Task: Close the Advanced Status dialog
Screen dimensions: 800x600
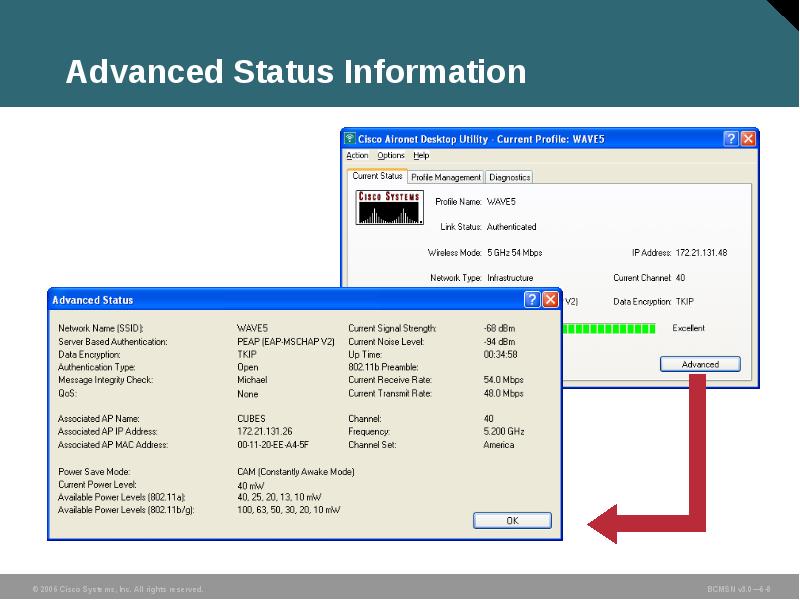Action: pos(552,299)
